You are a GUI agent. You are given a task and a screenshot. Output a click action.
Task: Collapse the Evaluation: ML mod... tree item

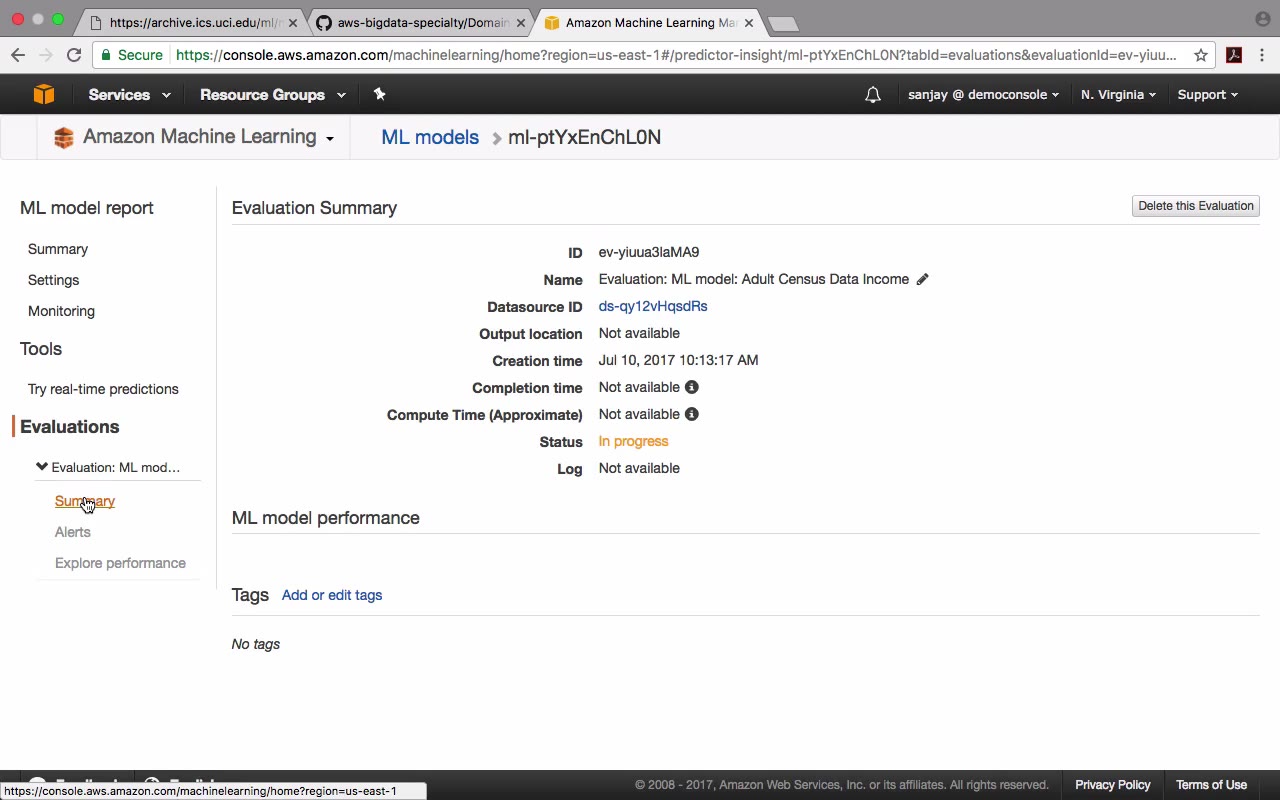tap(42, 467)
